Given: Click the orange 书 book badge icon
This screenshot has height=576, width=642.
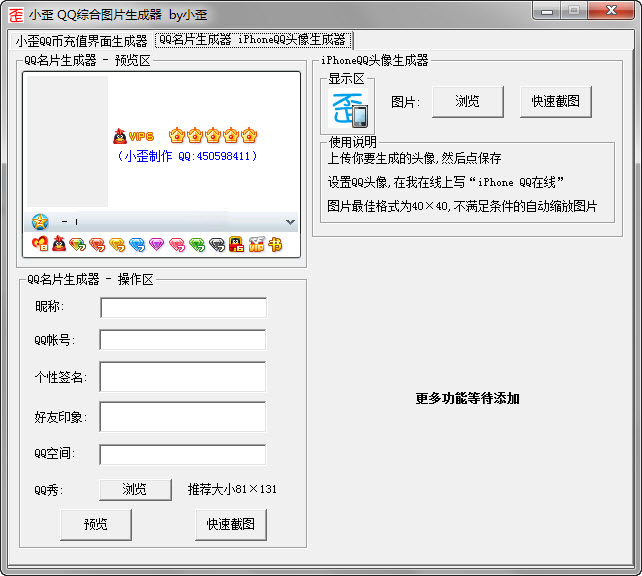Looking at the screenshot, I should pyautogui.click(x=276, y=245).
